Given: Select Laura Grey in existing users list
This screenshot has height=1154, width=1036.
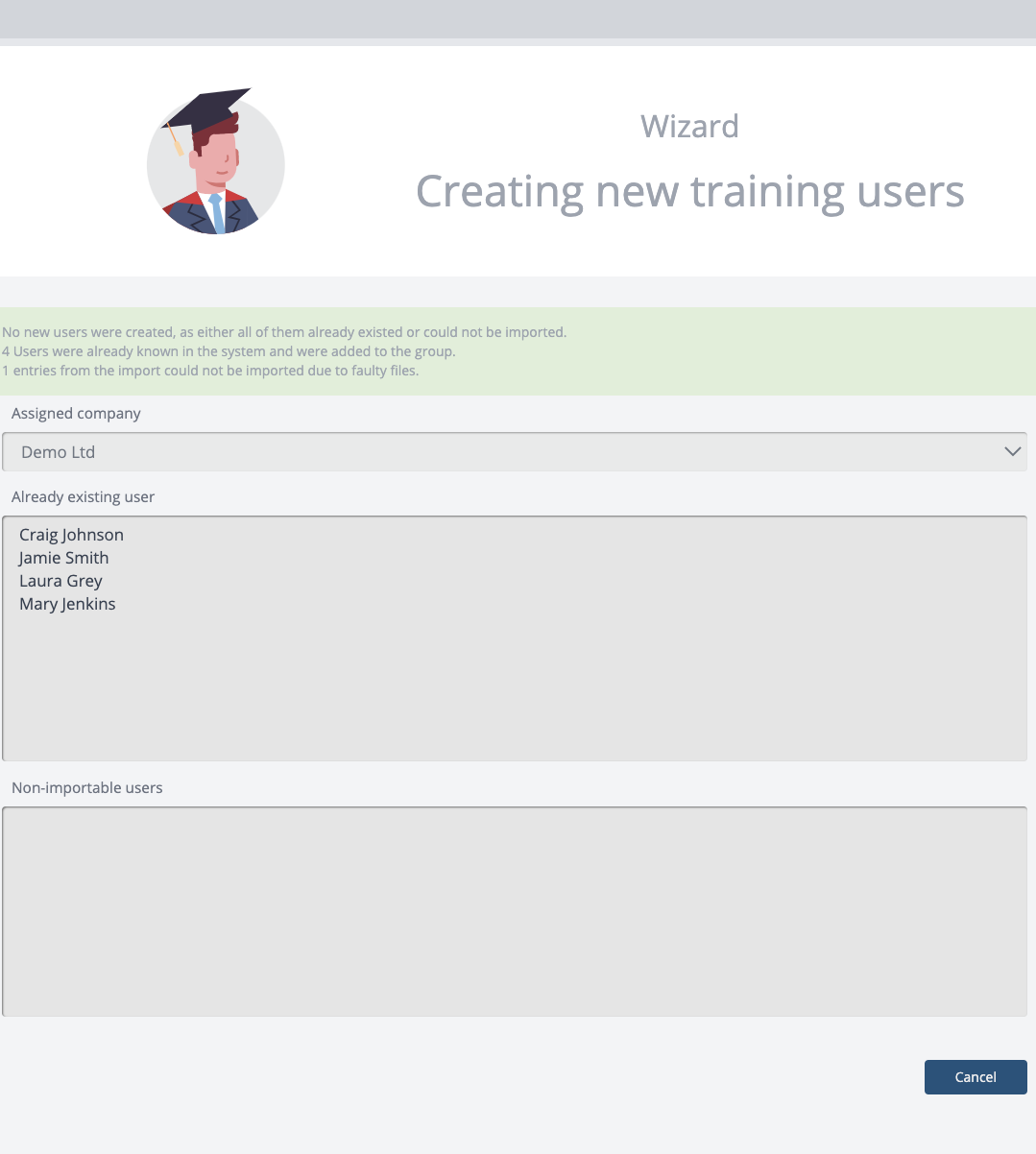Looking at the screenshot, I should 60,581.
